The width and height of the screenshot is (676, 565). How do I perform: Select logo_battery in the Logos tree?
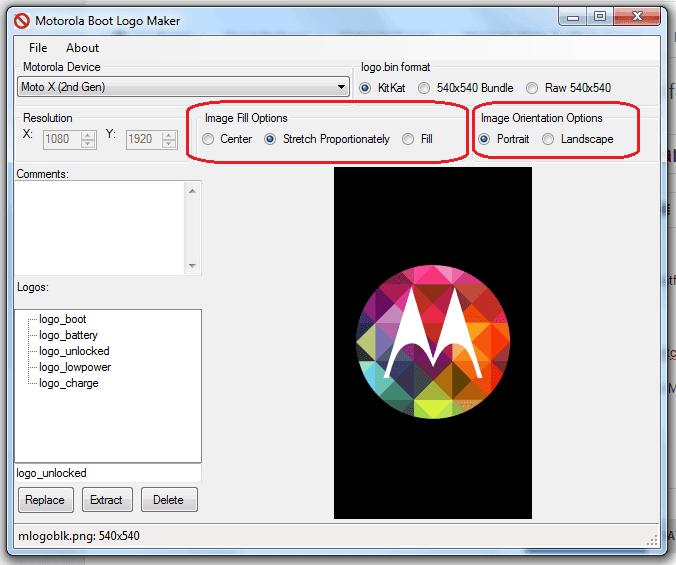(68, 335)
